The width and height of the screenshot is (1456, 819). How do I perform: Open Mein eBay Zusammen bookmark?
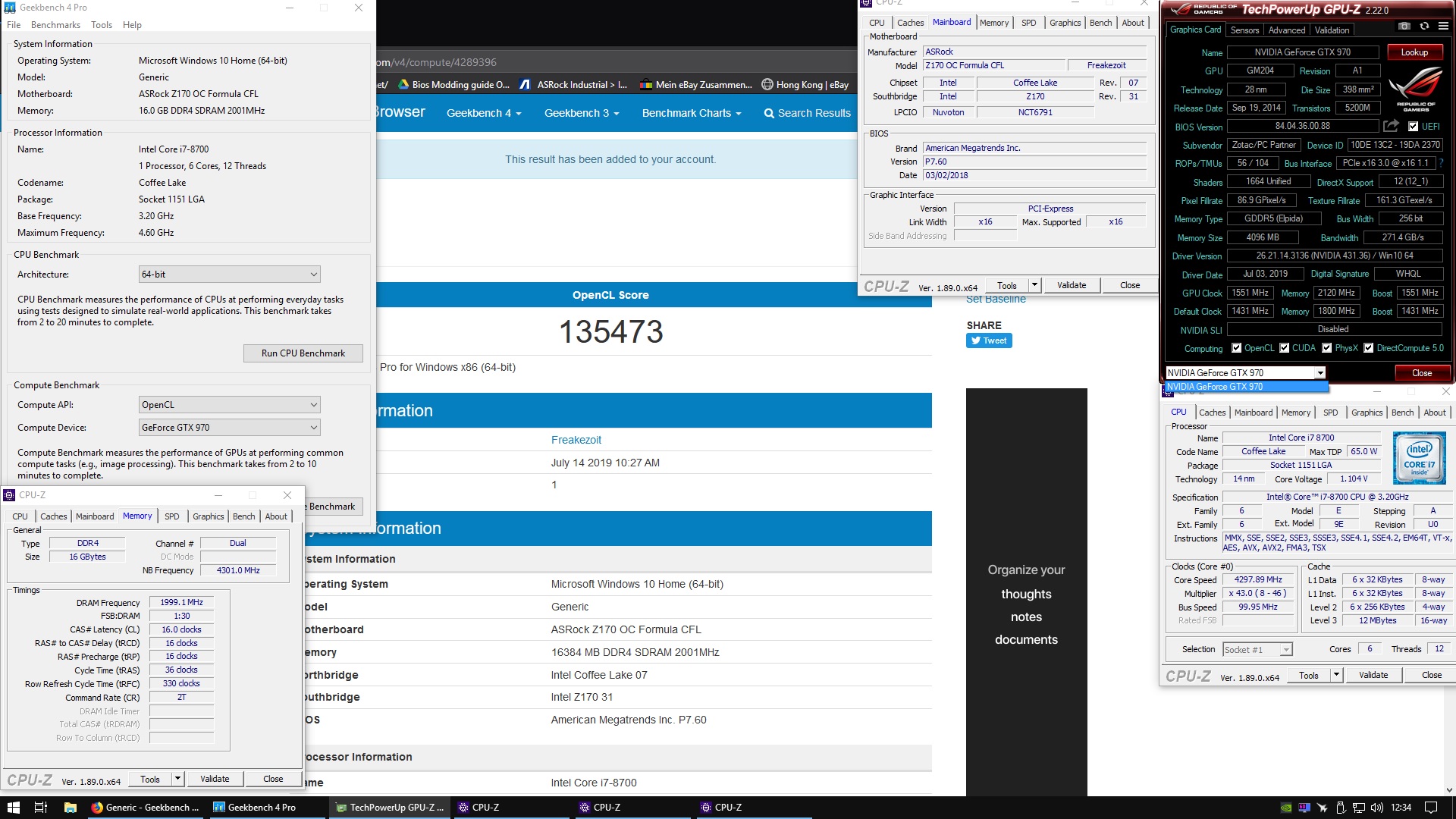tap(696, 84)
